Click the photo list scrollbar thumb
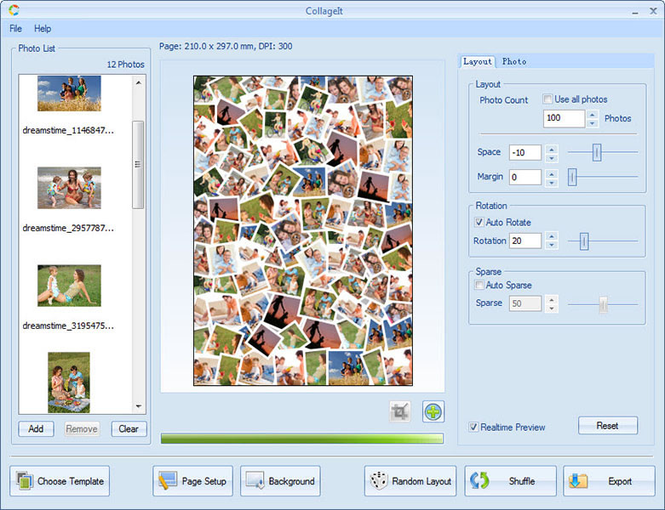665x510 pixels. click(138, 164)
